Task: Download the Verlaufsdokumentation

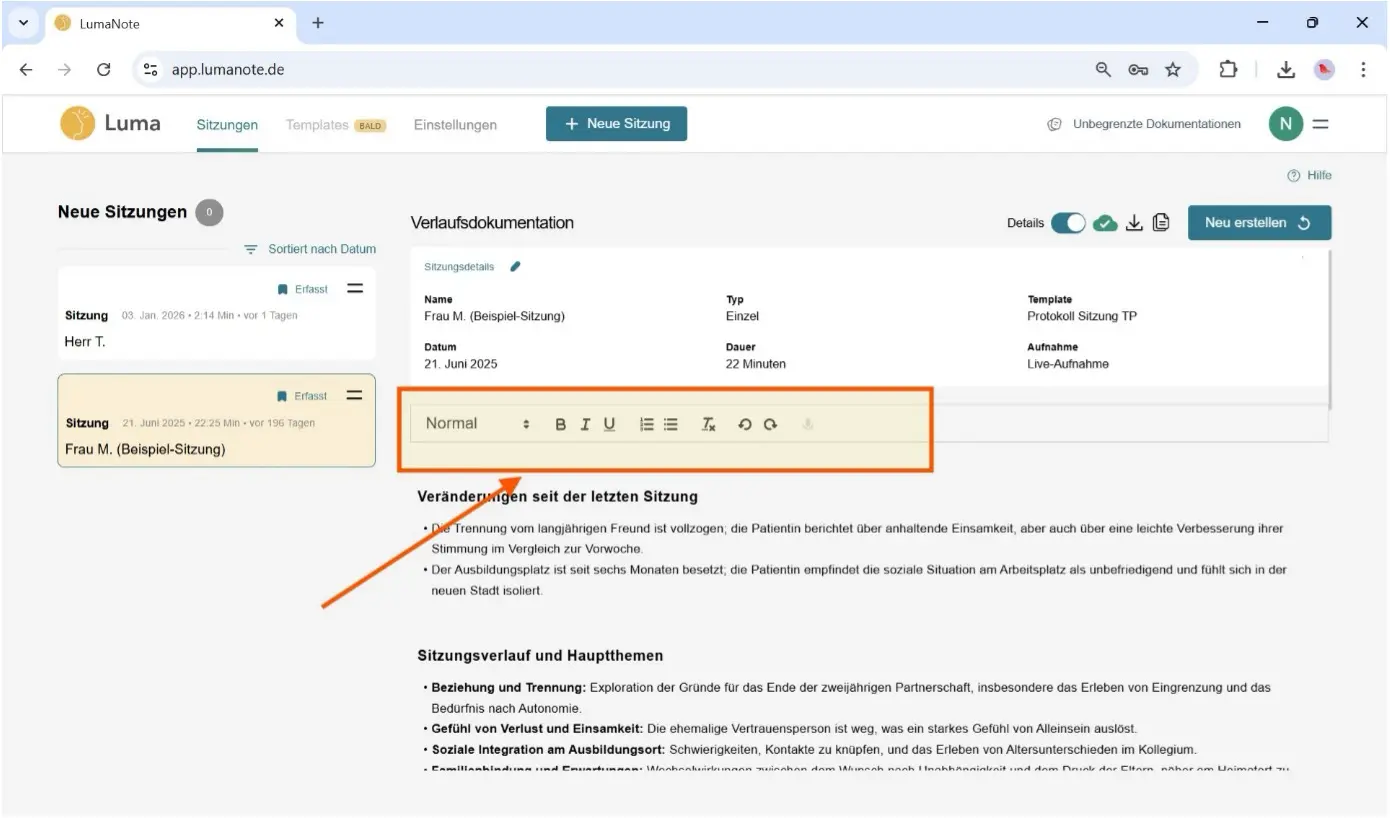Action: pos(1134,223)
